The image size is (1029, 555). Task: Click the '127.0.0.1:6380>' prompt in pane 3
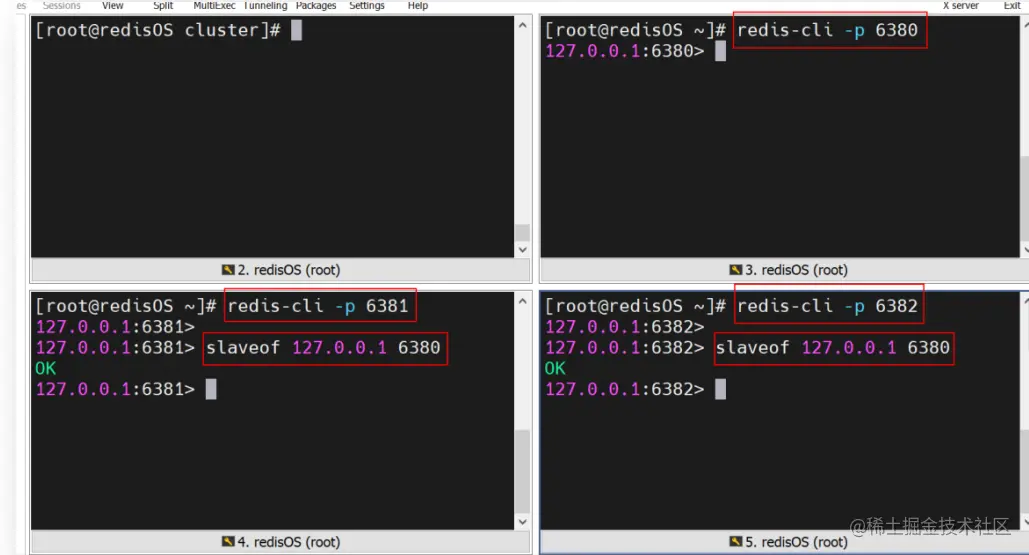[x=624, y=51]
